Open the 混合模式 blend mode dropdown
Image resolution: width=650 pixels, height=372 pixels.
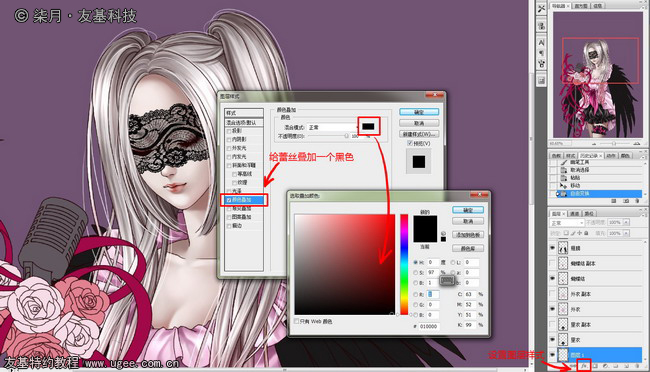(x=332, y=127)
